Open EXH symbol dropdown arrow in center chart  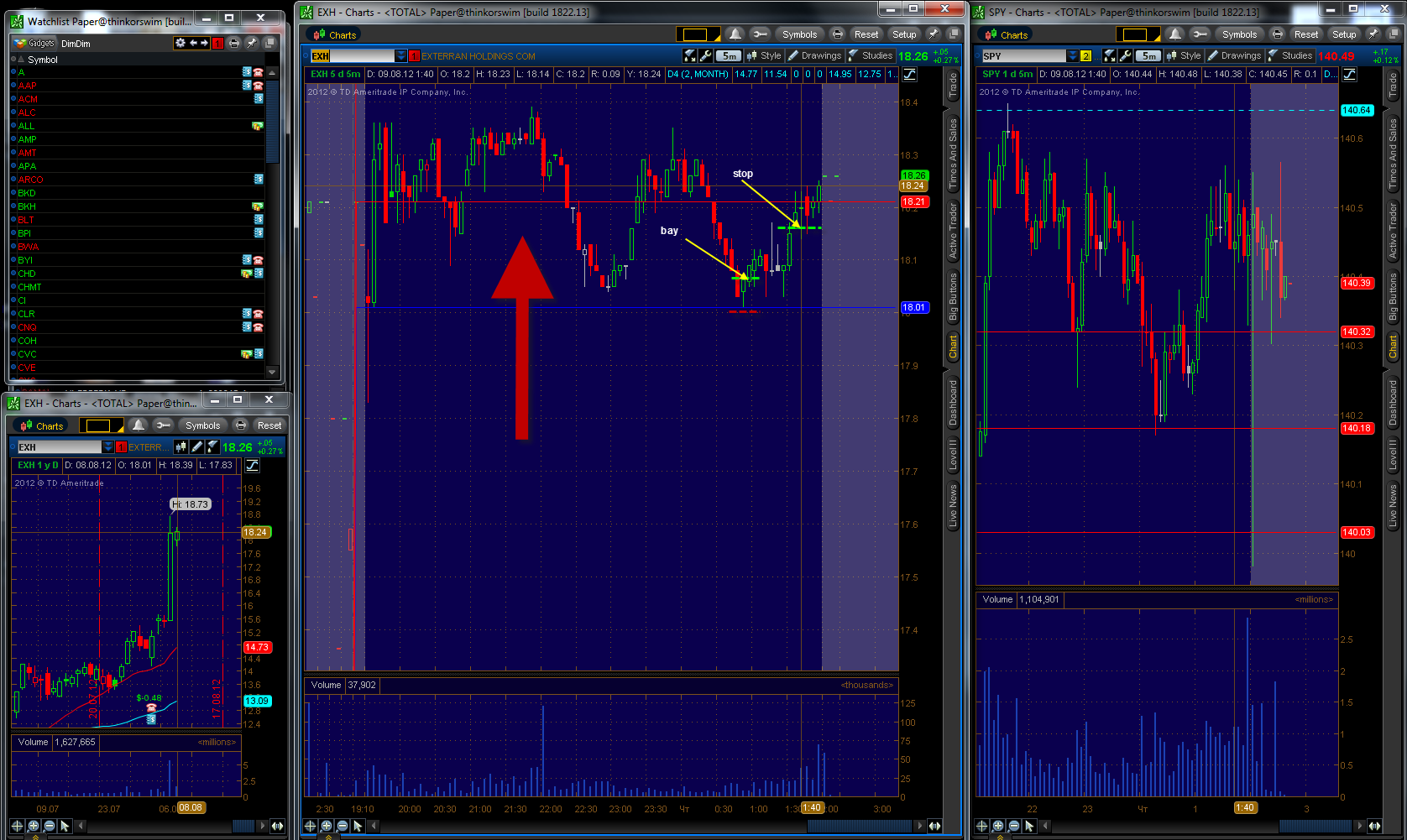coord(400,56)
